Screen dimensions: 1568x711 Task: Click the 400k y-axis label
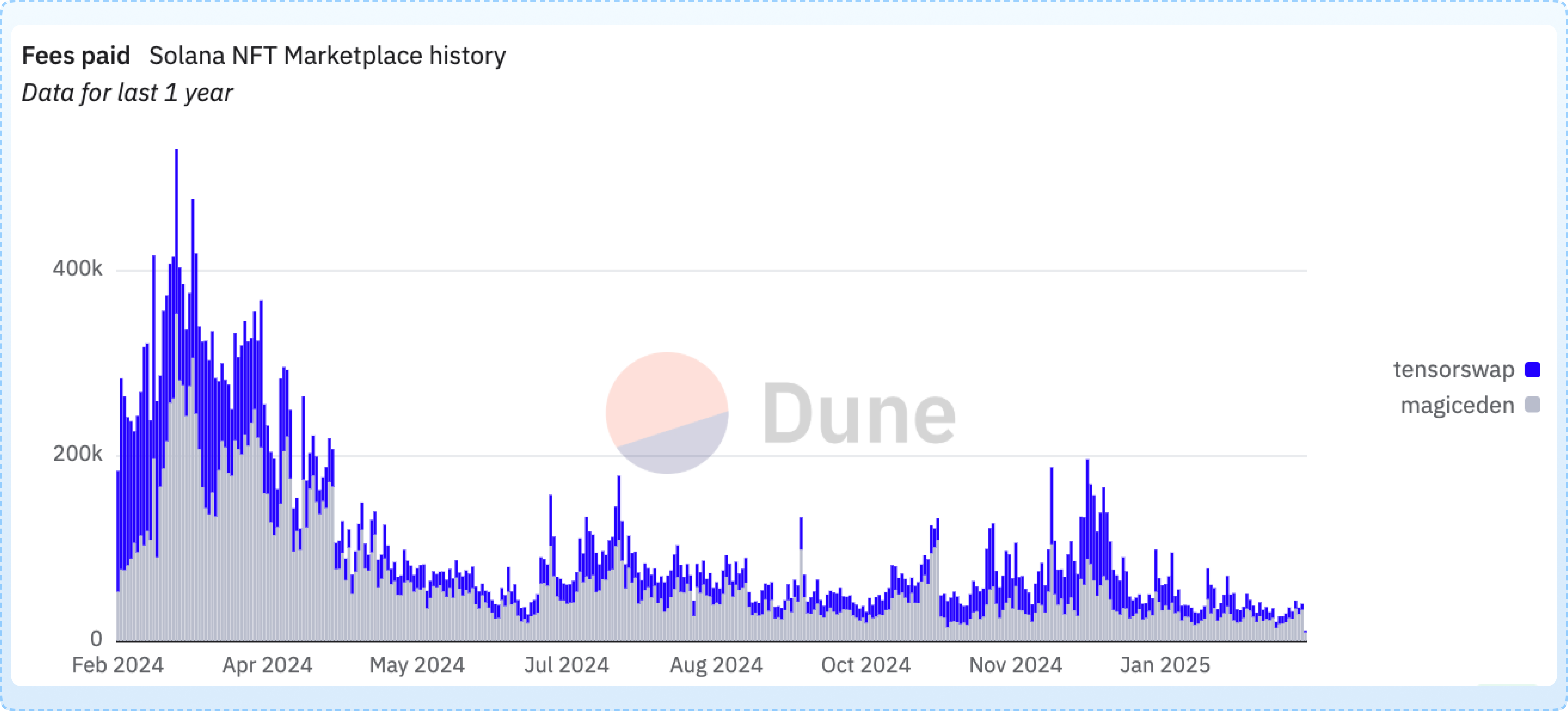coord(77,268)
